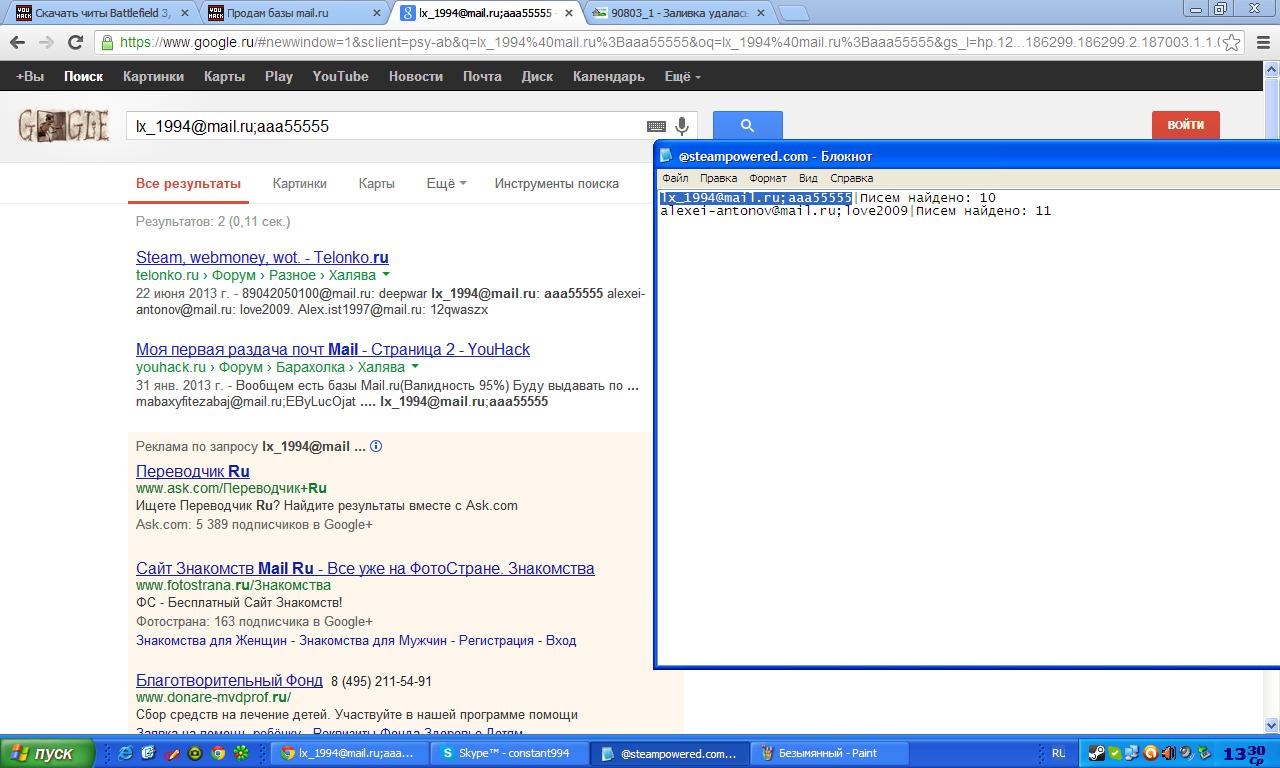Screen dimensions: 1280x768
Task: Open the cached-page arrow for the telonko.ru result
Action: click(386, 275)
